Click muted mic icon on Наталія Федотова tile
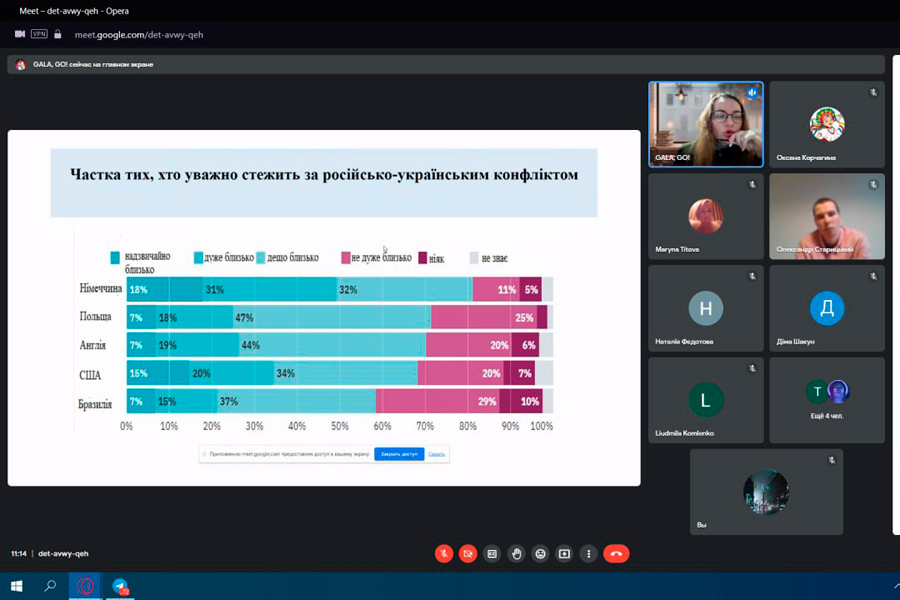Image resolution: width=900 pixels, height=600 pixels. pyautogui.click(x=752, y=276)
